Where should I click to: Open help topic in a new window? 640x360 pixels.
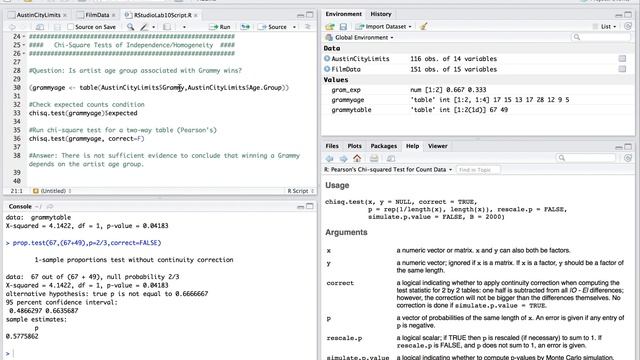pos(391,158)
